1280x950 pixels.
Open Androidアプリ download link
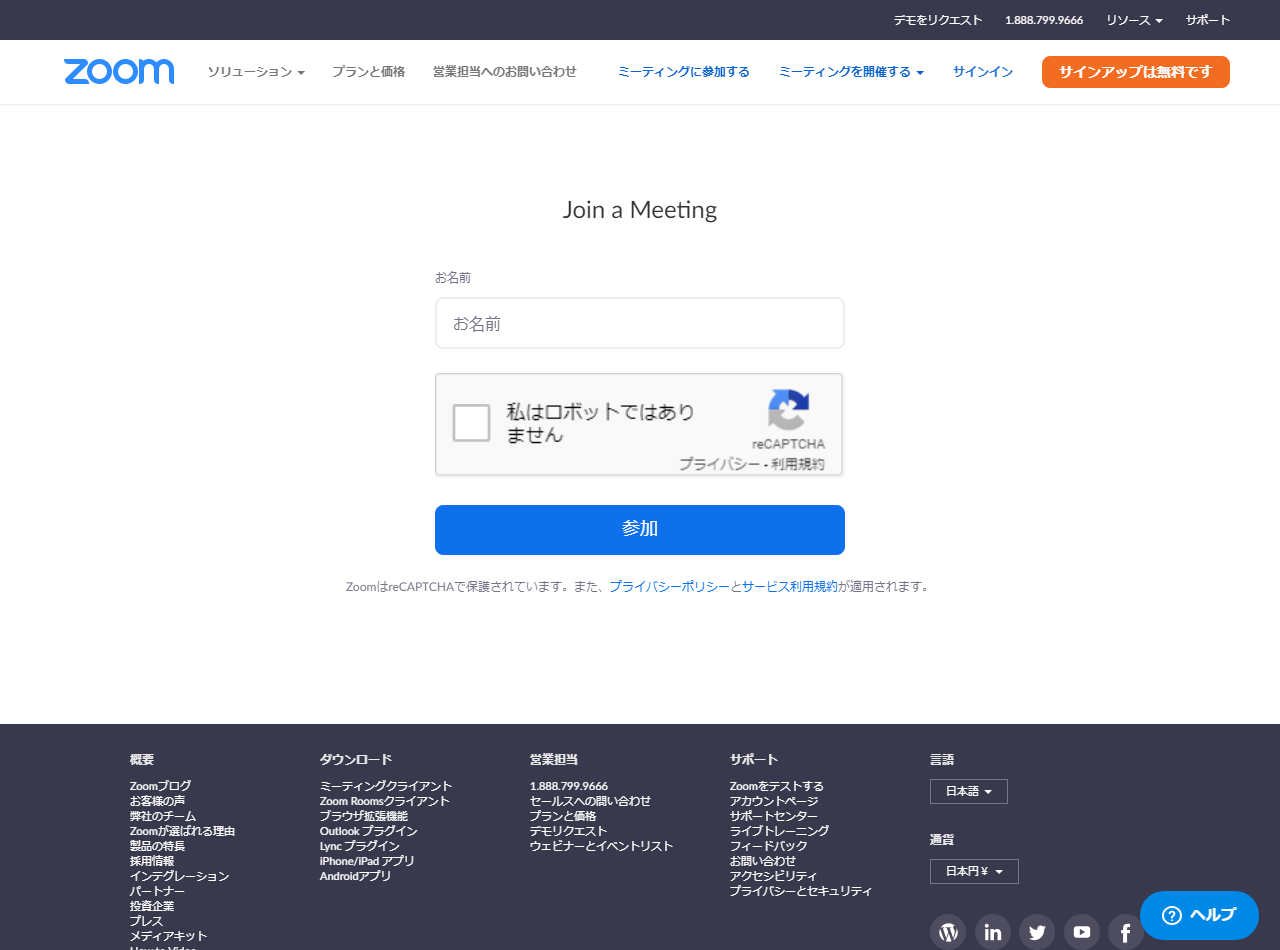click(355, 876)
